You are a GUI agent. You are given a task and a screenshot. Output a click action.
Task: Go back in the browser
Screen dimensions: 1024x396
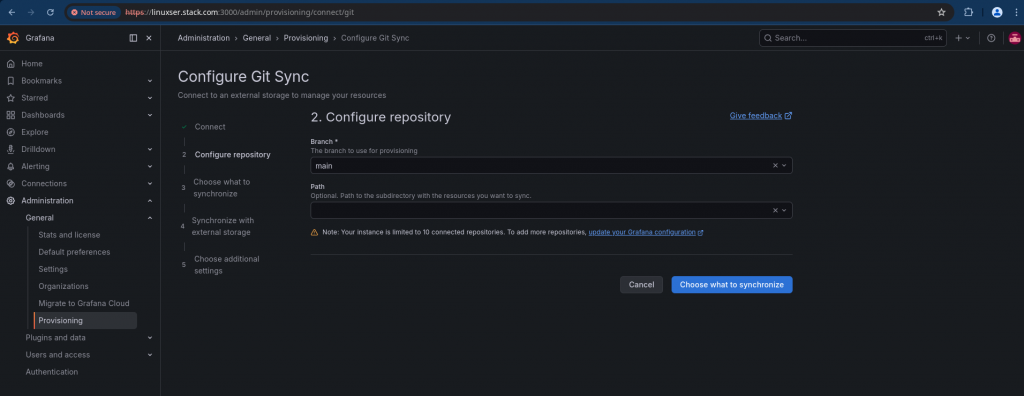12,12
